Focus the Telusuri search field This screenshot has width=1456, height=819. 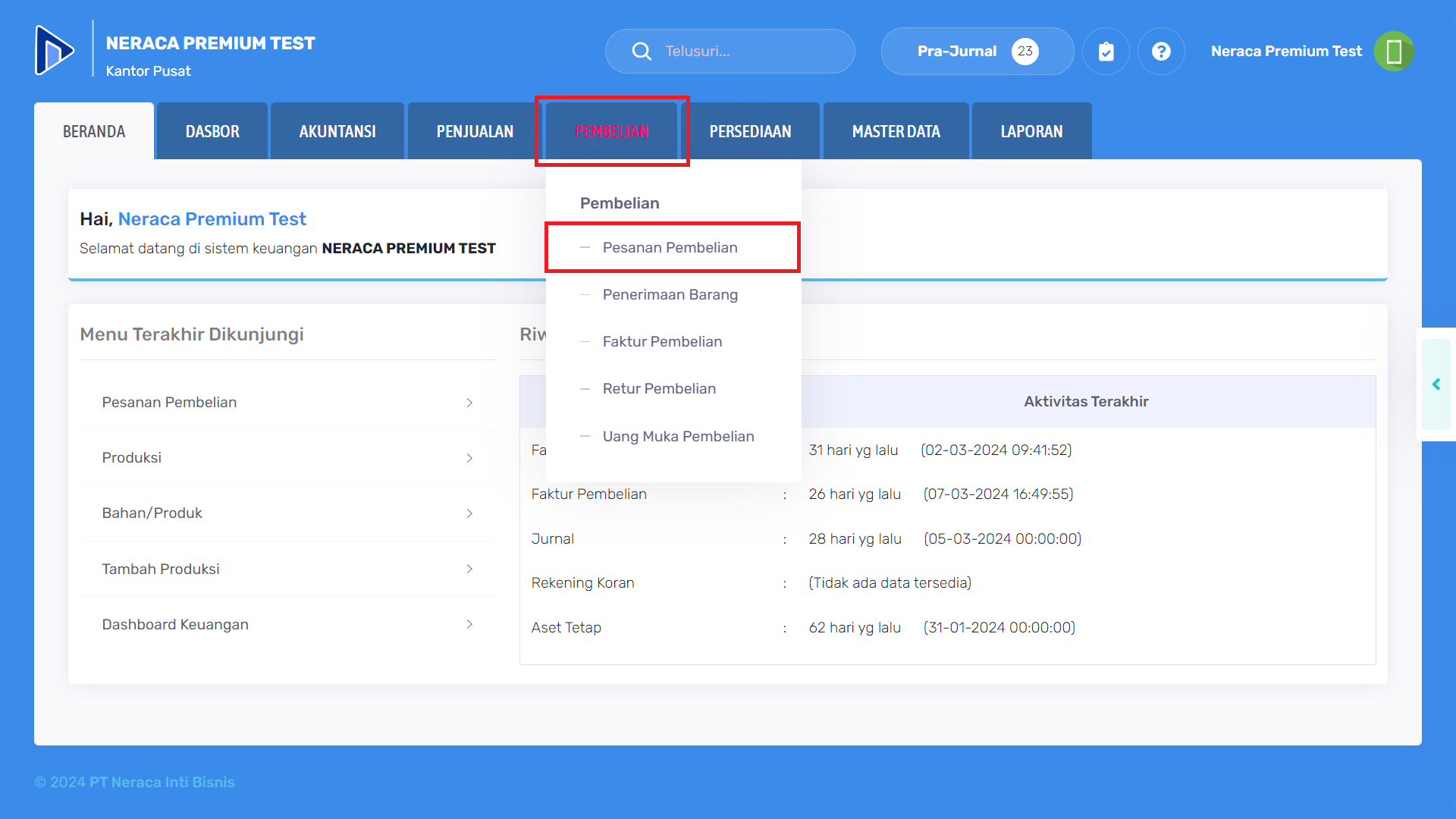click(x=730, y=51)
